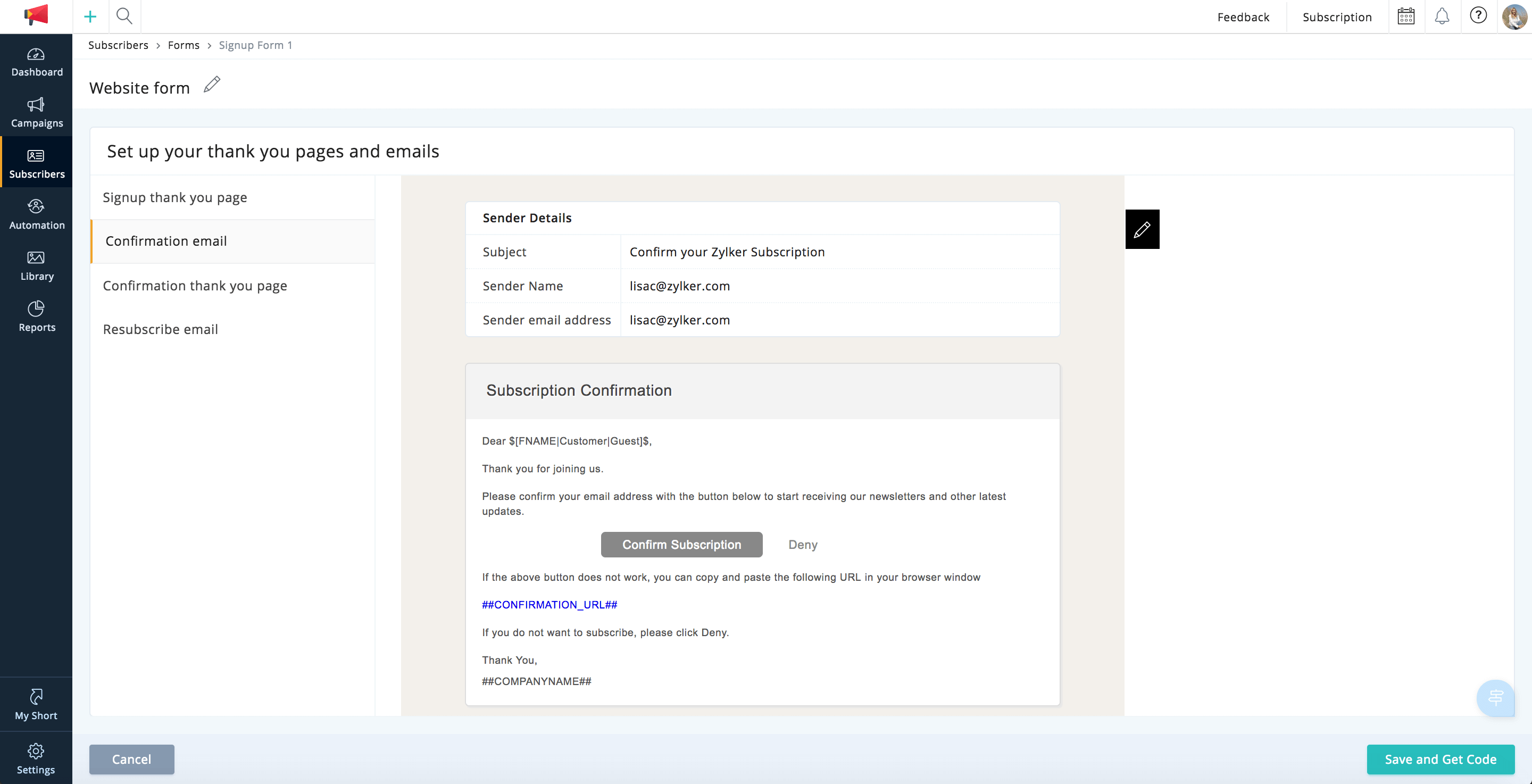Open Library in sidebar
This screenshot has height=784, width=1532.
pos(36,266)
